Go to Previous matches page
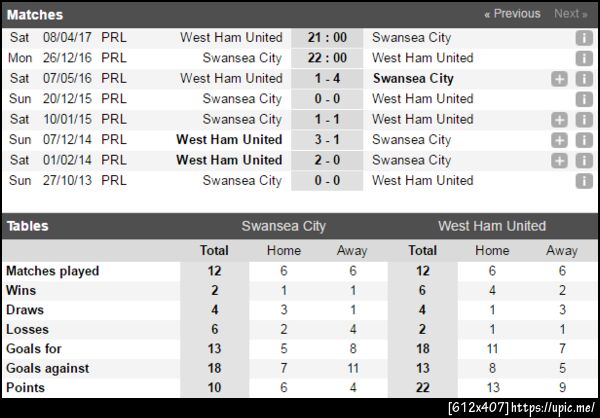Screen dimensions: 600x418 tap(512, 14)
